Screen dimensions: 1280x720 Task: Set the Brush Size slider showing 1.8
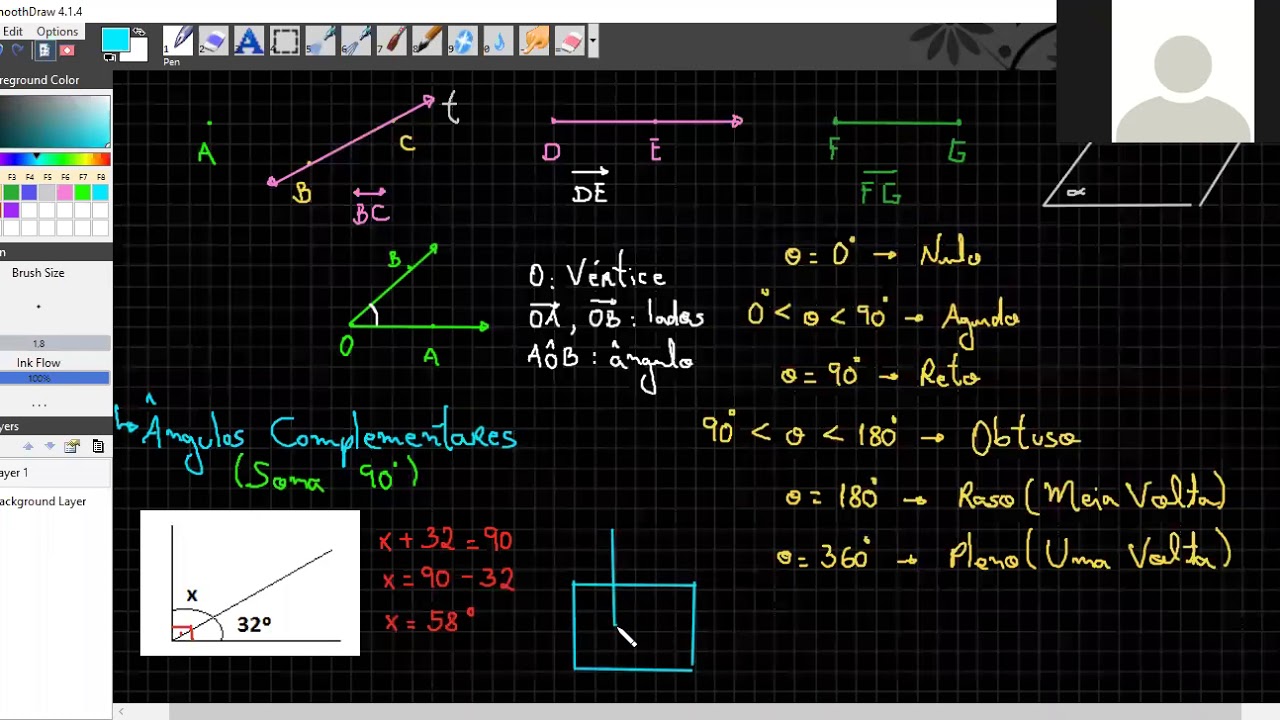click(x=55, y=344)
